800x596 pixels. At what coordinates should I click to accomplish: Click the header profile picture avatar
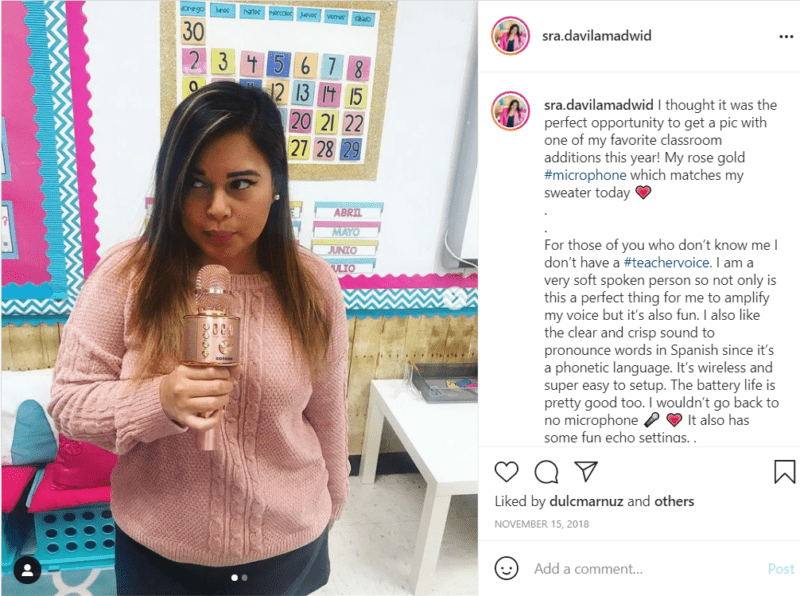coord(510,36)
